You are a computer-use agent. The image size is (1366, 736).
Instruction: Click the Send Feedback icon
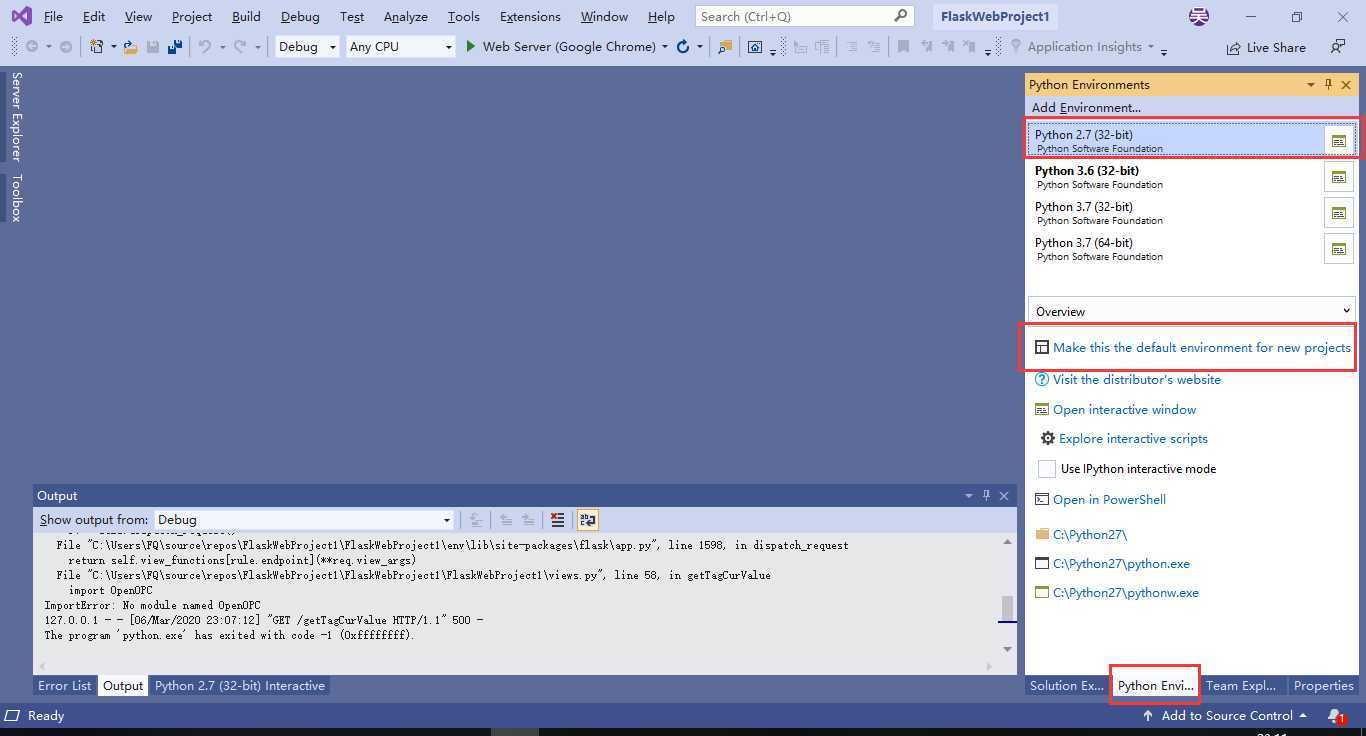click(x=1337, y=47)
